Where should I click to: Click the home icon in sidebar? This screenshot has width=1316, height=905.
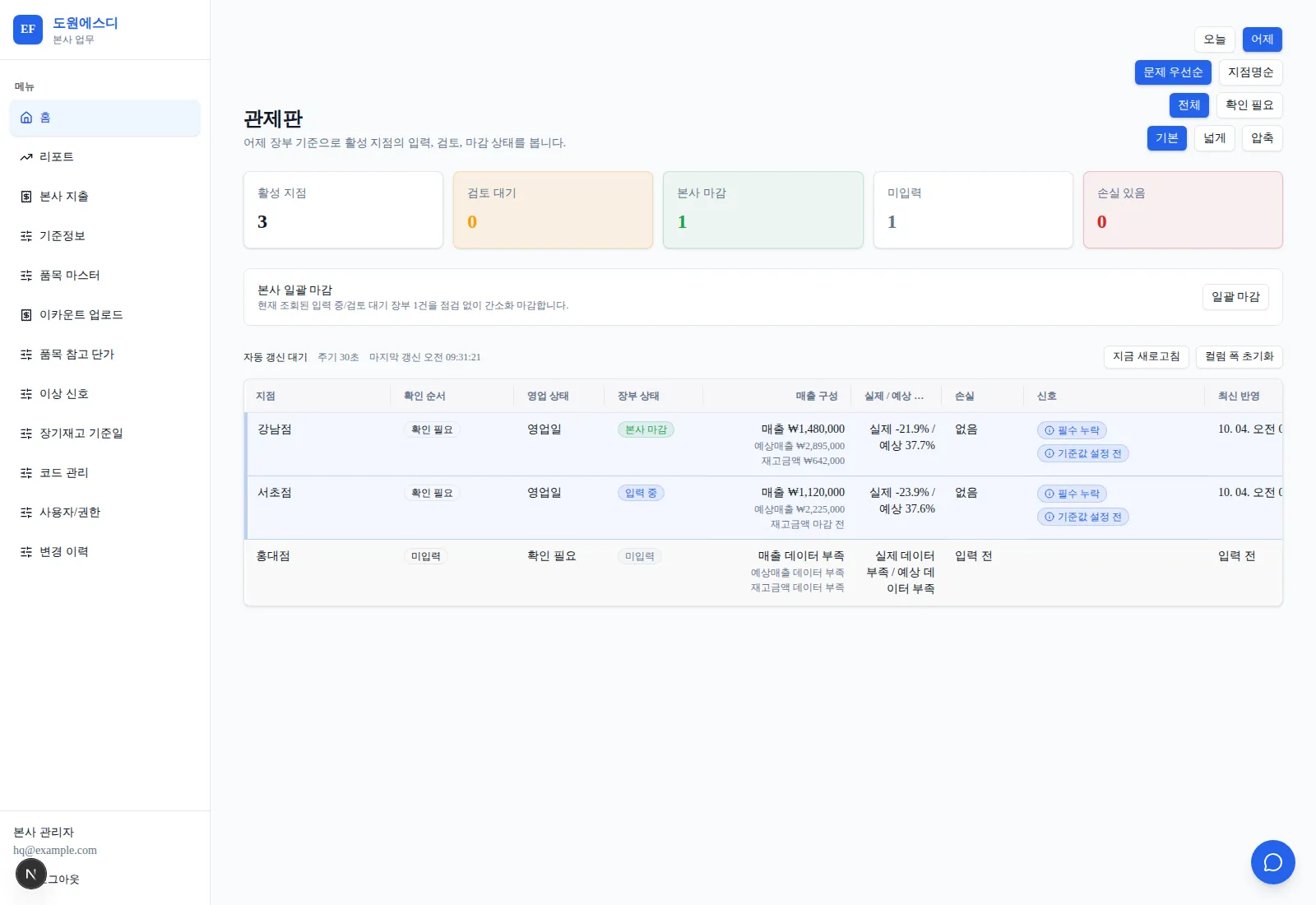[x=26, y=118]
